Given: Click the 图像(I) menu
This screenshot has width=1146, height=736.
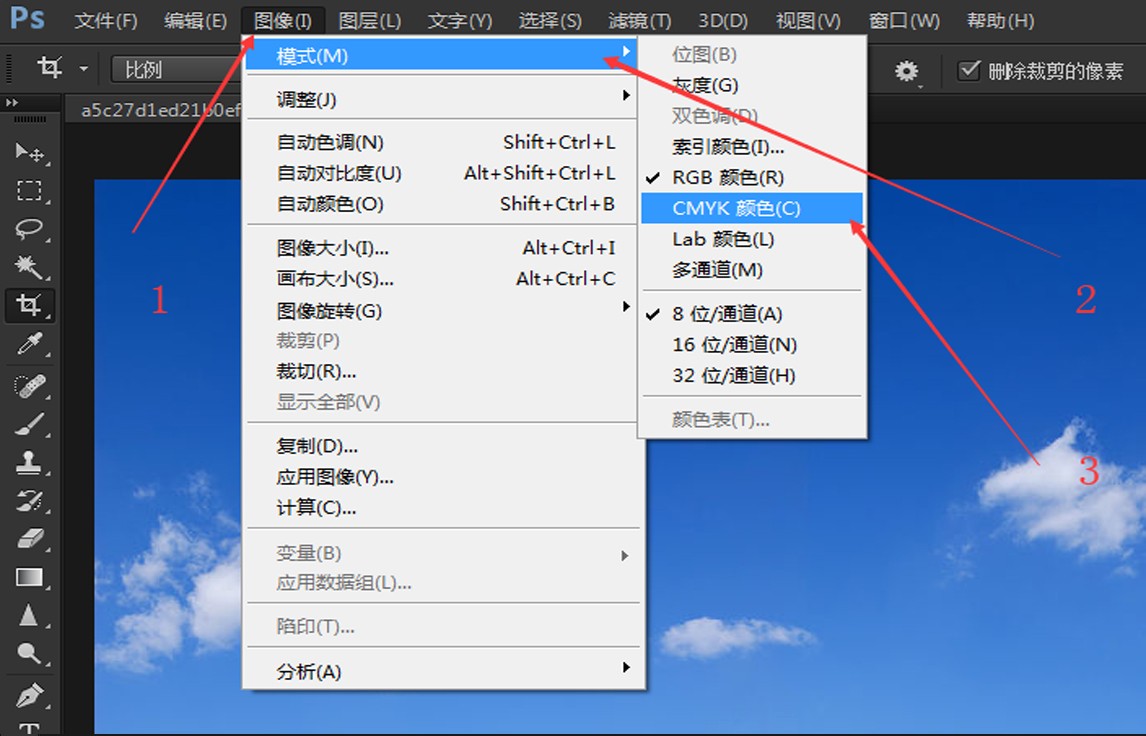Looking at the screenshot, I should (x=282, y=20).
